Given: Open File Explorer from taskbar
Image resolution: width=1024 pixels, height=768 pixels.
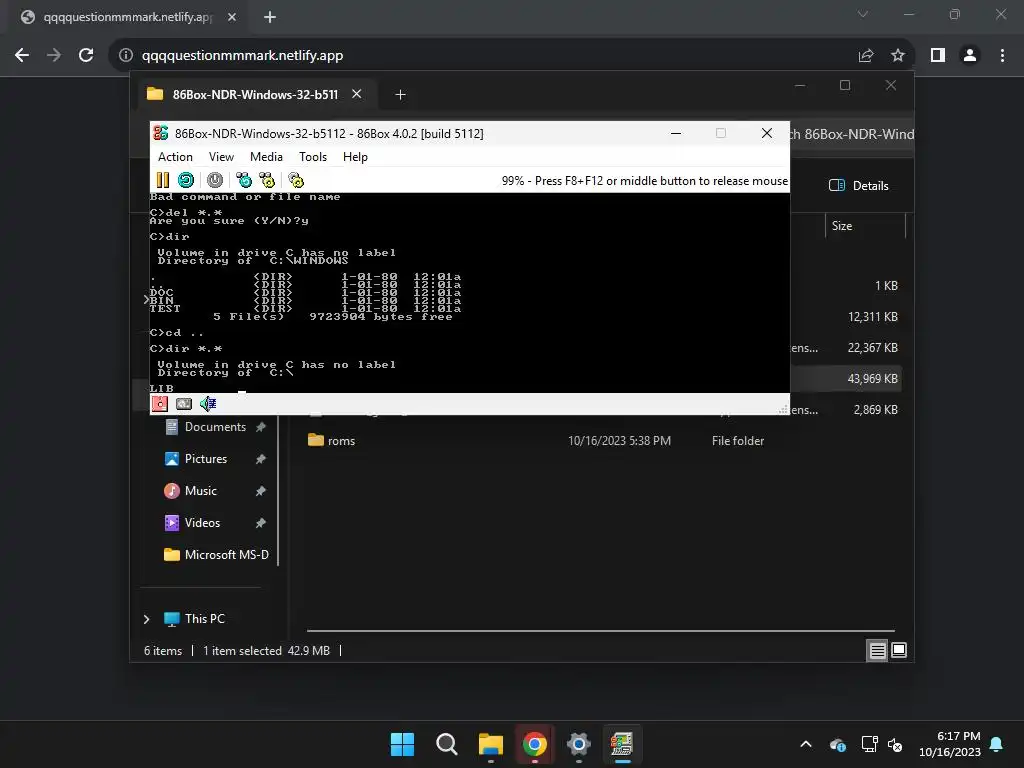Looking at the screenshot, I should tap(490, 744).
